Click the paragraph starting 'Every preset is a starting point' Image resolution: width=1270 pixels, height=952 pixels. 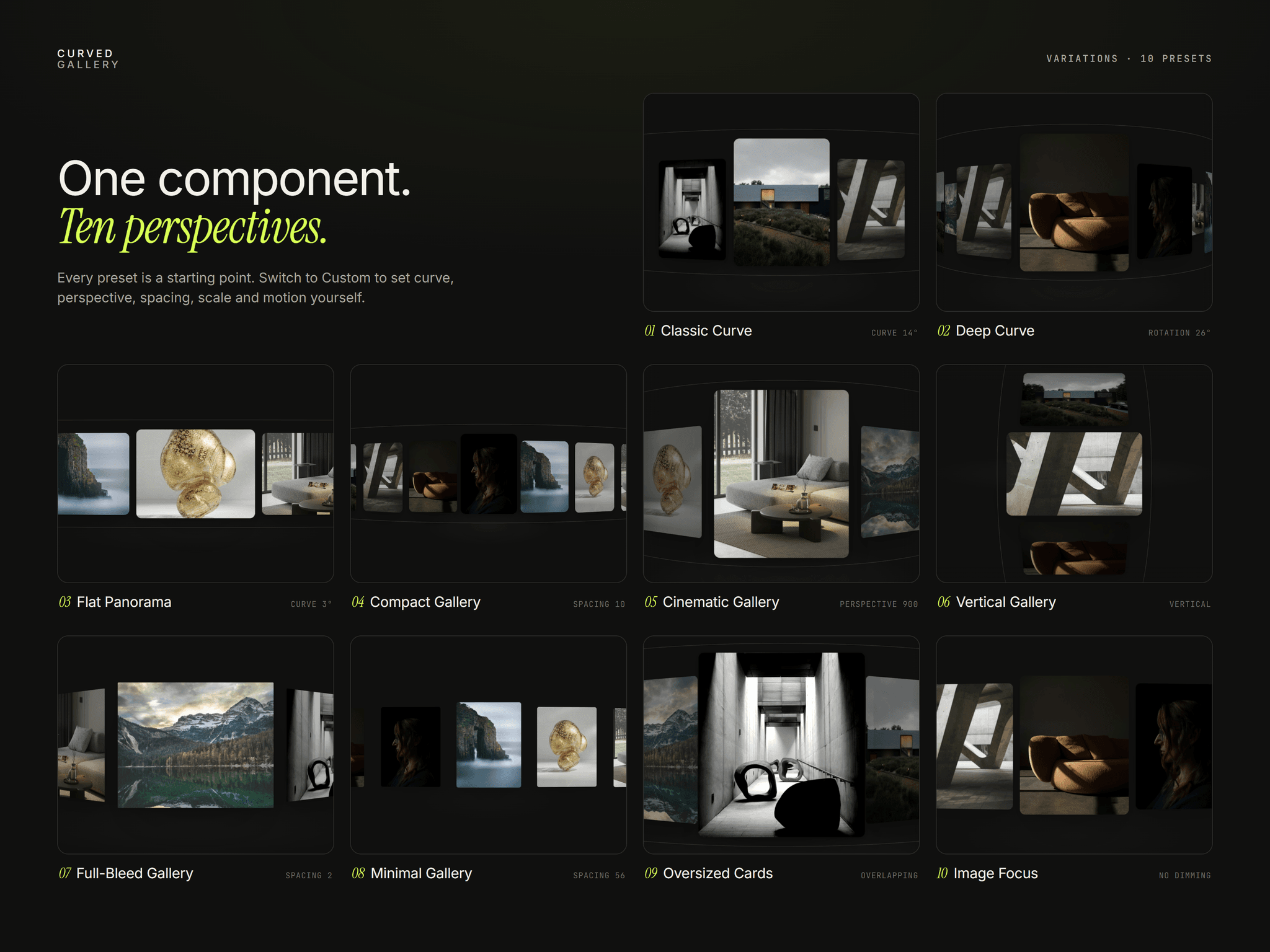click(255, 288)
